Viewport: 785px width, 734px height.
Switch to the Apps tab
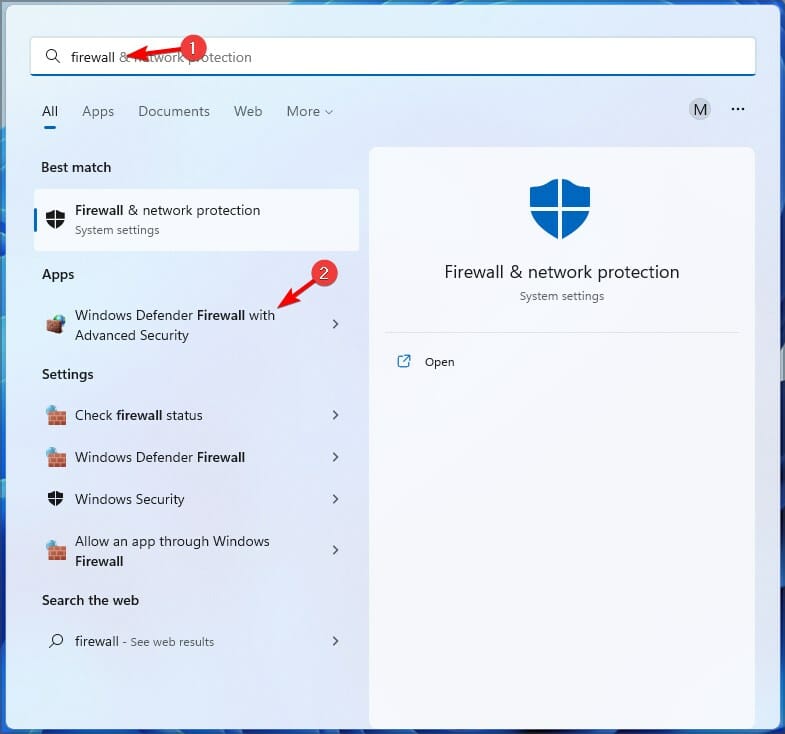point(98,111)
